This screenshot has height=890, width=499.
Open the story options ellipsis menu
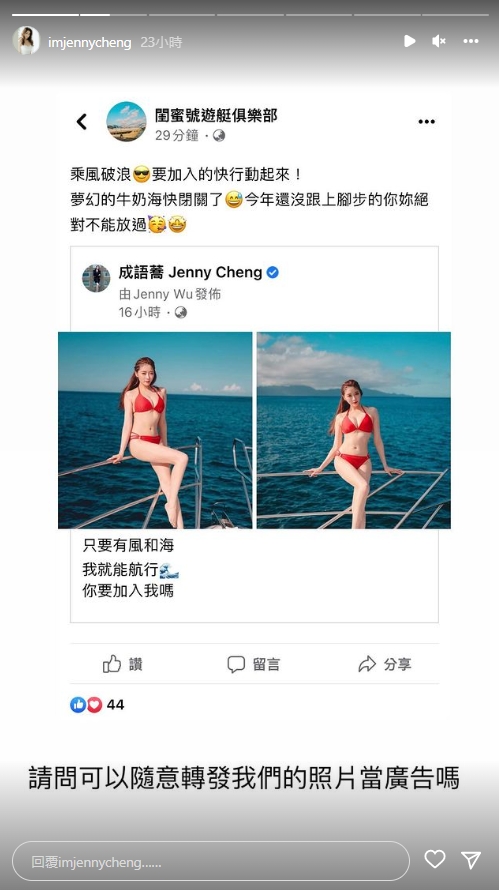tap(471, 41)
